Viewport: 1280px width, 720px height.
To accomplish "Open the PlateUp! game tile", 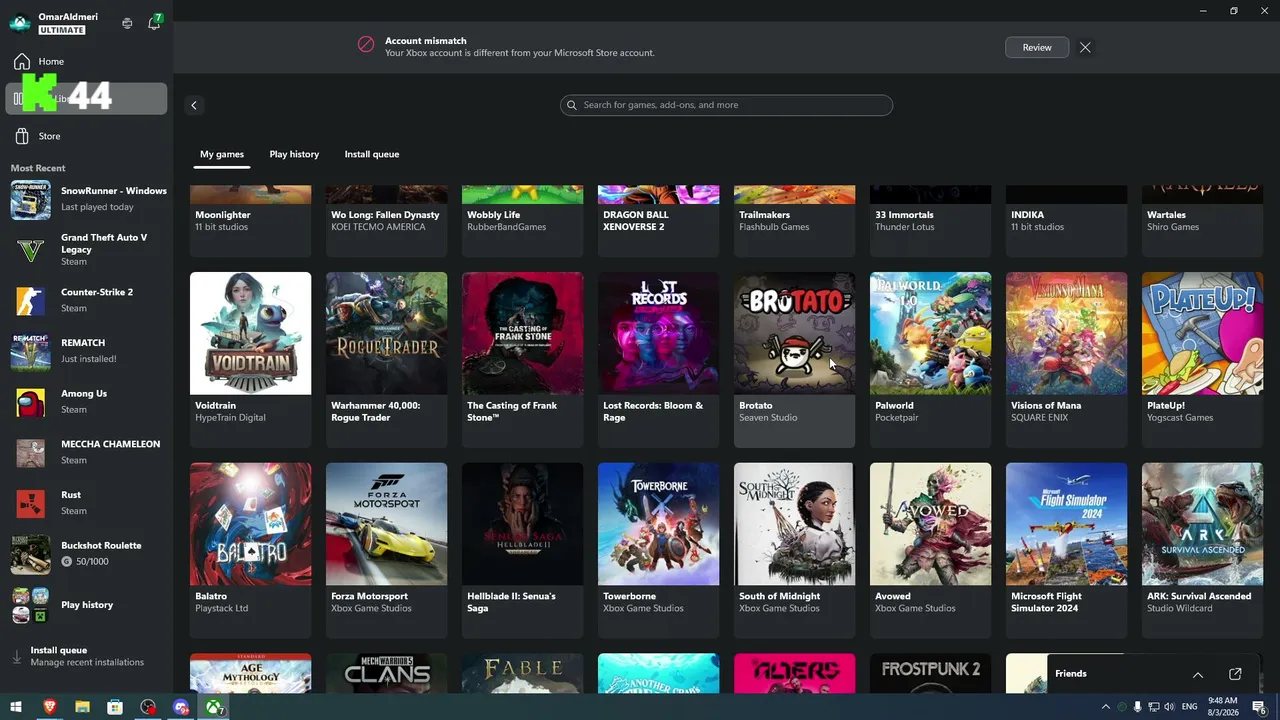I will pos(1202,359).
